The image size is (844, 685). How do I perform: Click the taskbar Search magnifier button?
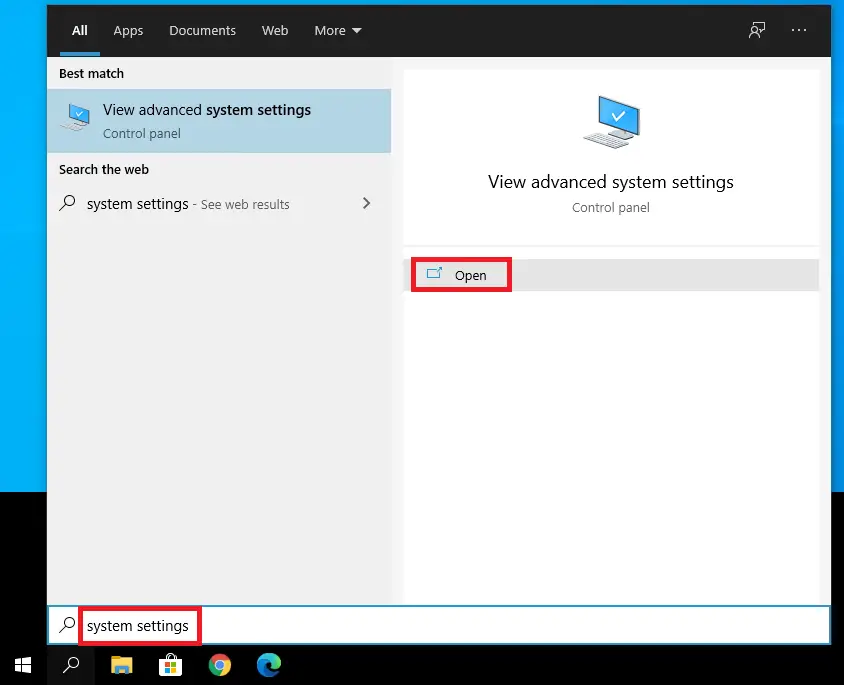[71, 665]
